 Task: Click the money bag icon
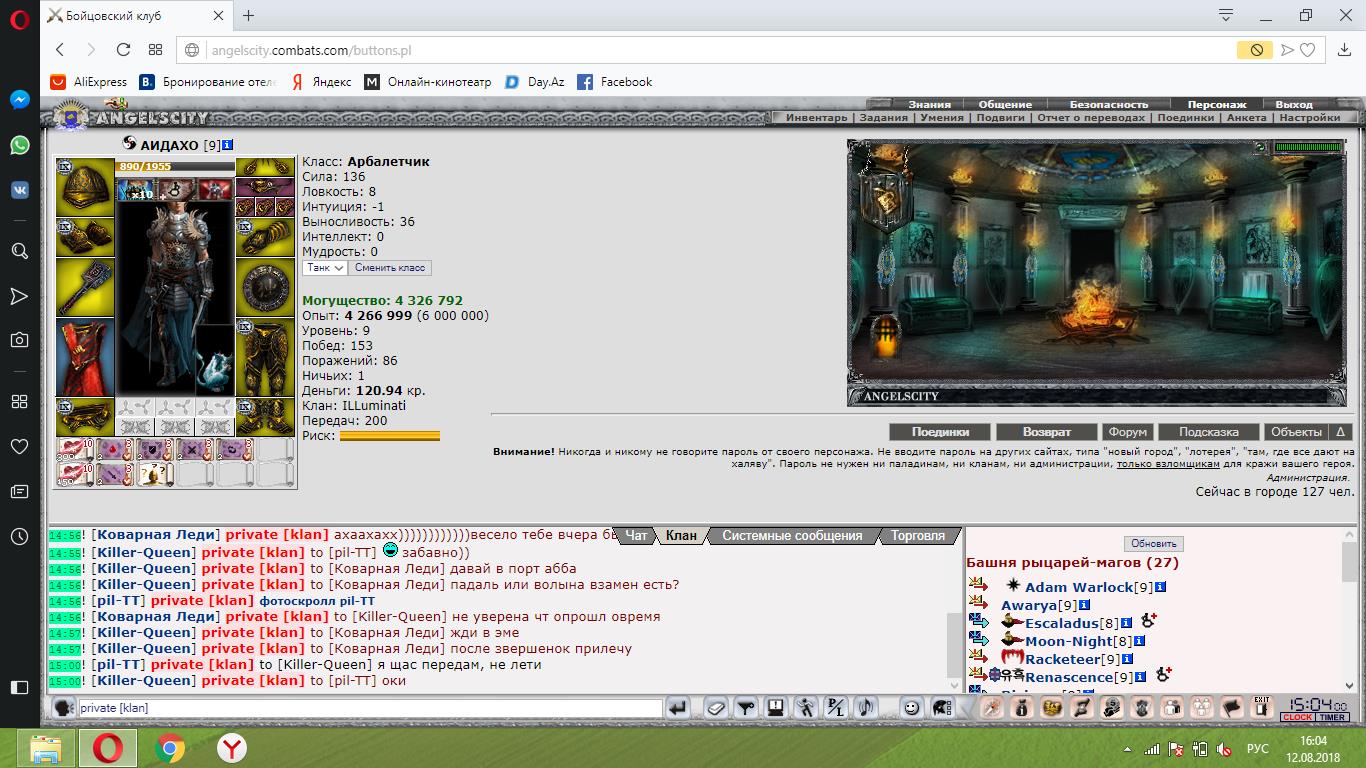click(1021, 708)
